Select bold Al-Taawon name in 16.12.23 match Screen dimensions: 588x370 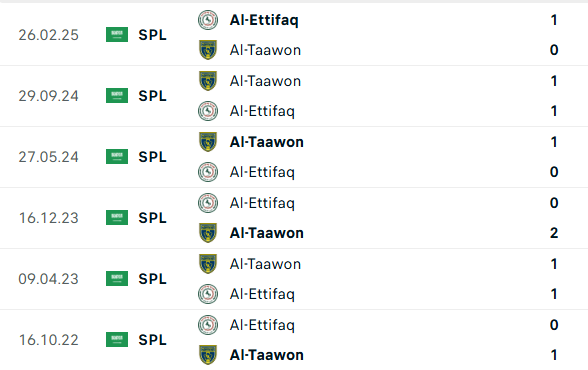[x=267, y=233]
